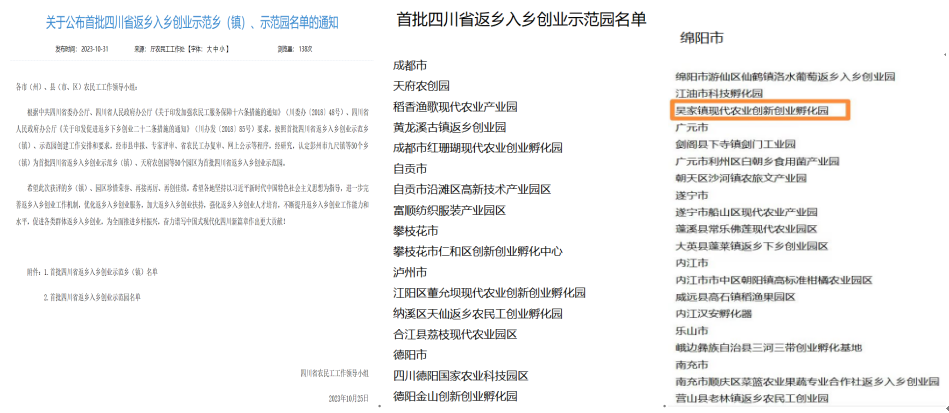Click the 绵阳市 section heading
This screenshot has height=413, width=949.
[x=700, y=38]
